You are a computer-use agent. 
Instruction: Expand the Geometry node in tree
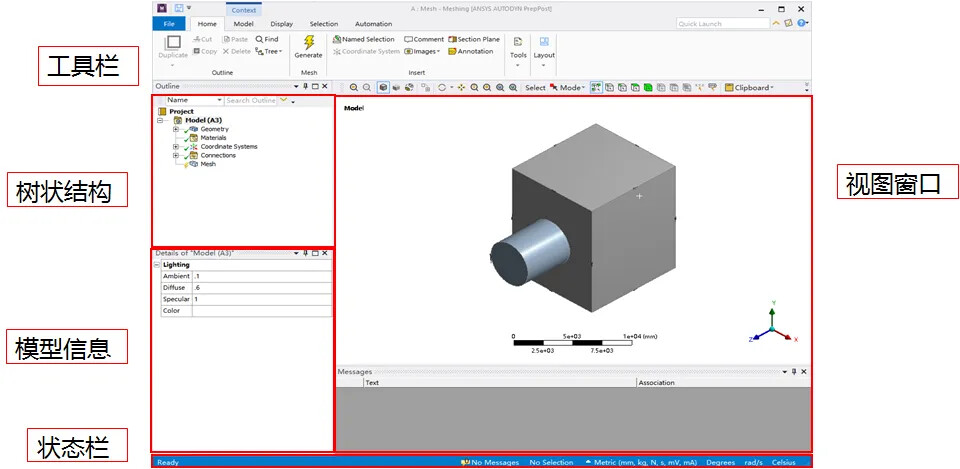(x=176, y=129)
